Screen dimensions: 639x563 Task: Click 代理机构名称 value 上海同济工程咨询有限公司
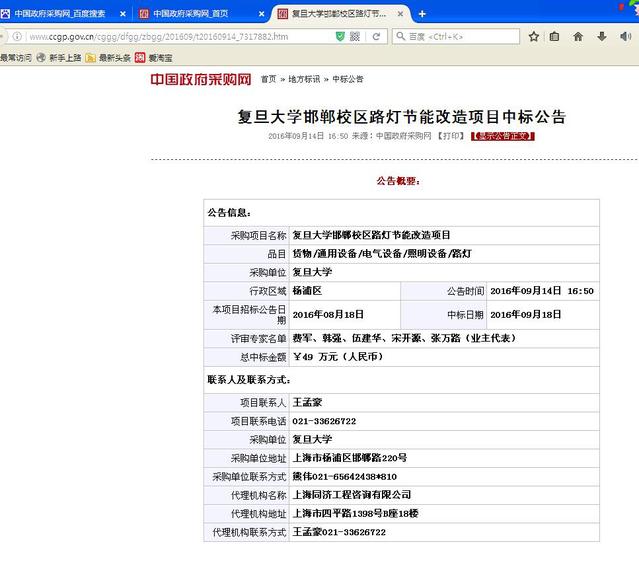point(352,495)
